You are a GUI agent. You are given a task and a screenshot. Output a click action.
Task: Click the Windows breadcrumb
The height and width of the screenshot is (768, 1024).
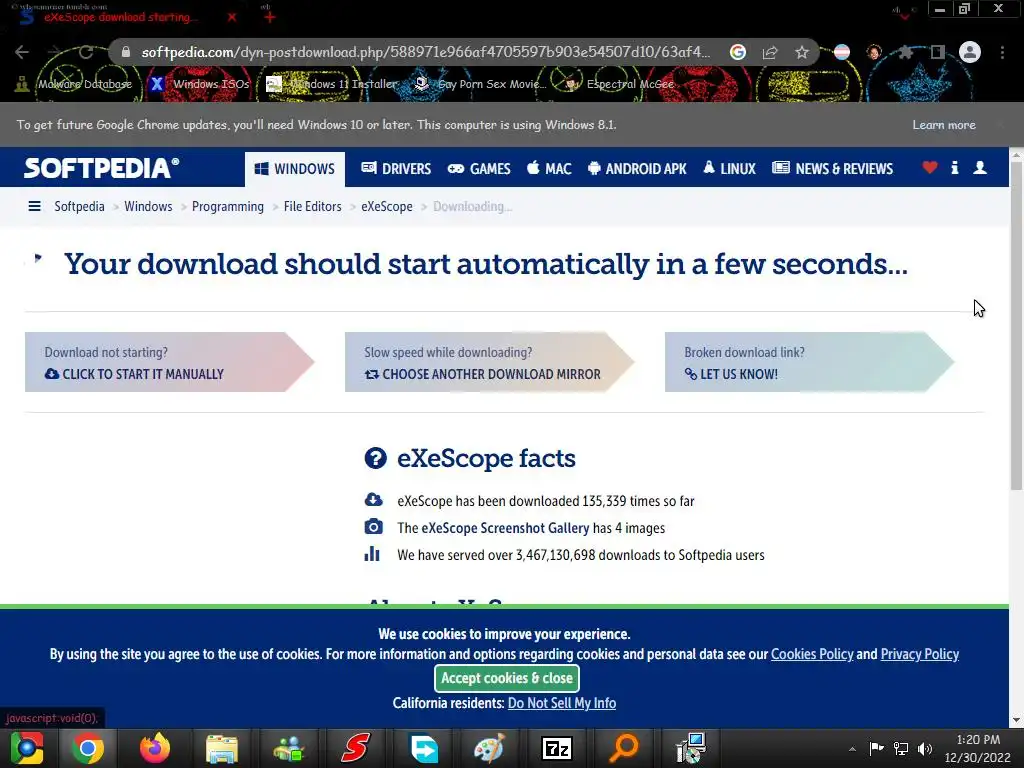tap(148, 206)
